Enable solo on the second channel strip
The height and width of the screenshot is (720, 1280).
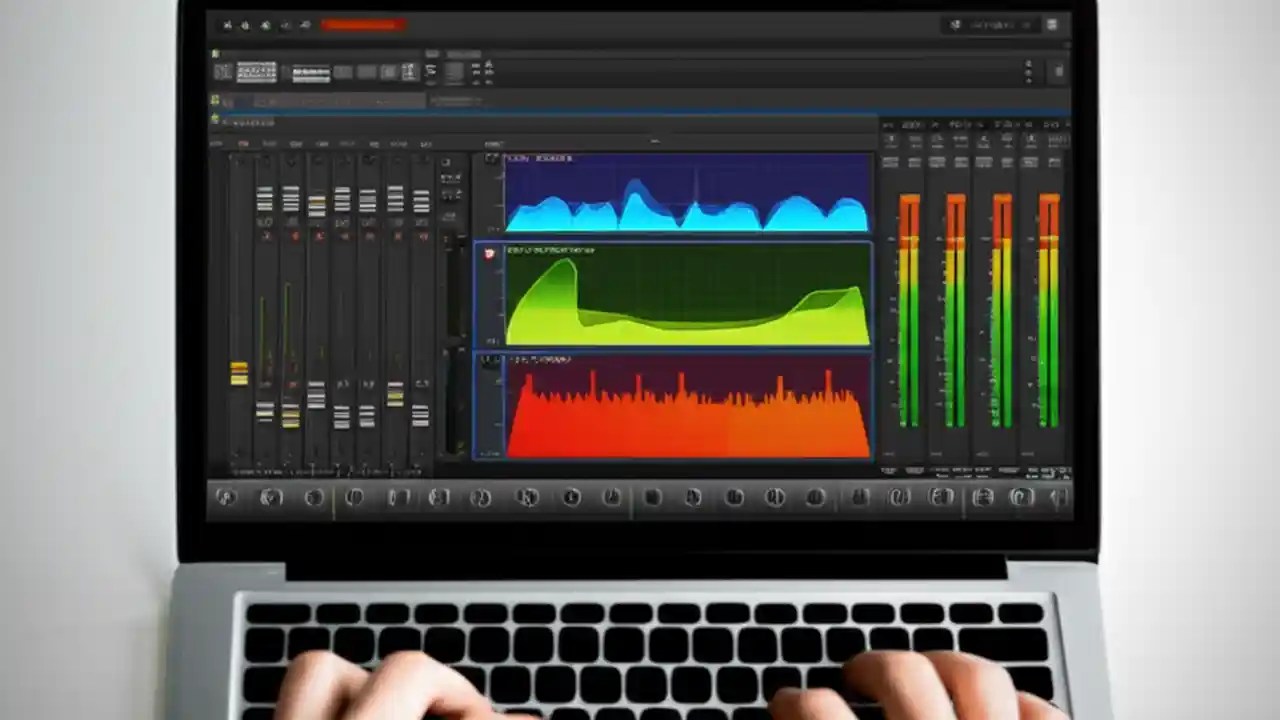tap(290, 236)
